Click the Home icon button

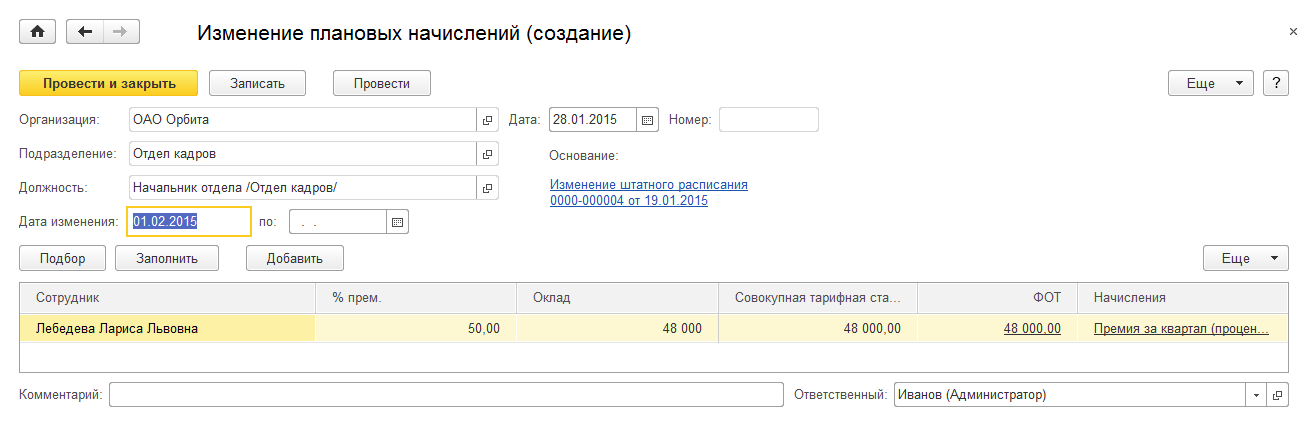point(38,32)
